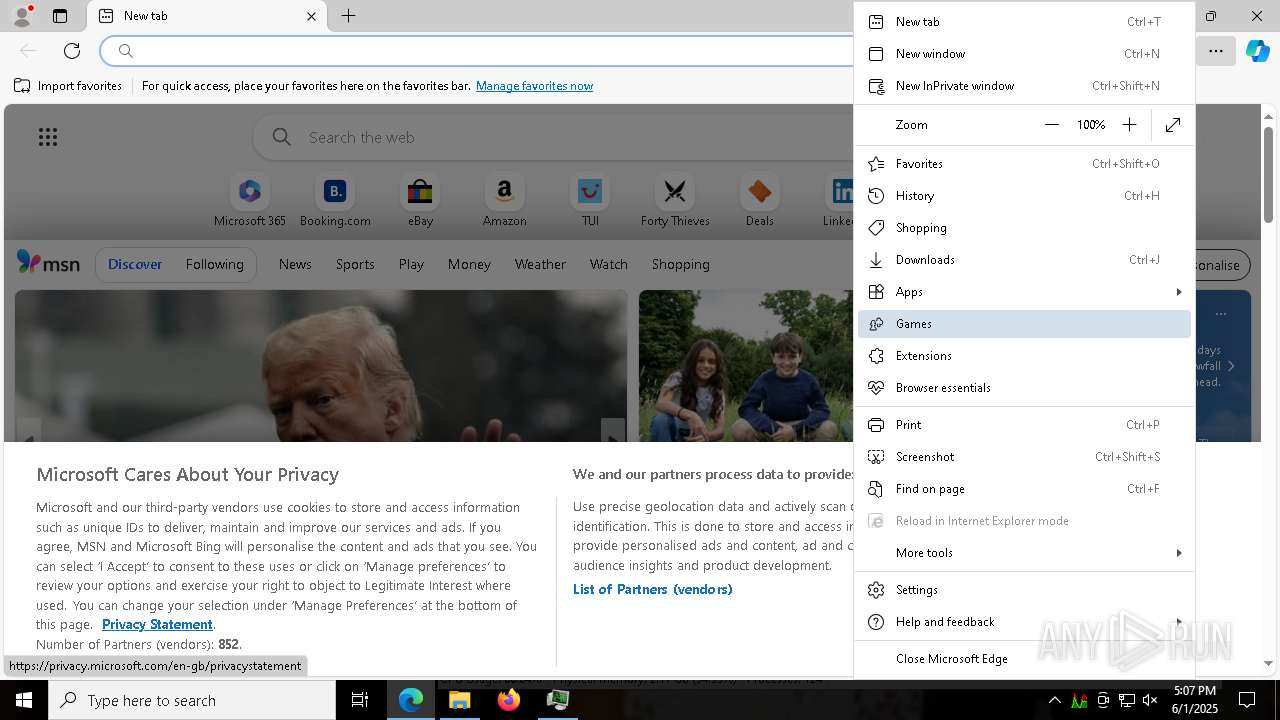Image resolution: width=1280 pixels, height=720 pixels.
Task: Open Deals shortcut
Action: (x=760, y=200)
